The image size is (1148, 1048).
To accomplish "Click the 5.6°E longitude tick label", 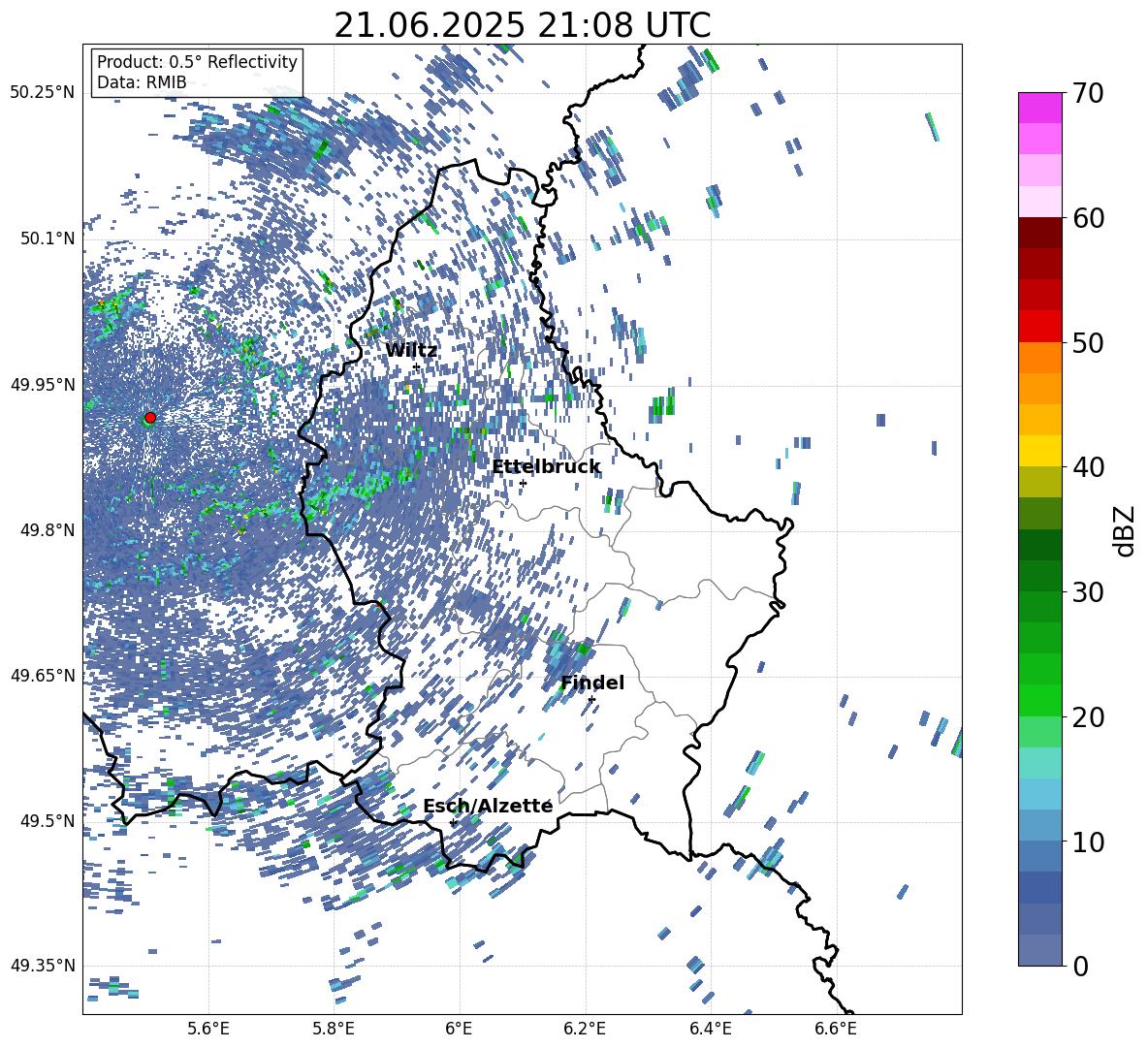I will coord(208,1029).
